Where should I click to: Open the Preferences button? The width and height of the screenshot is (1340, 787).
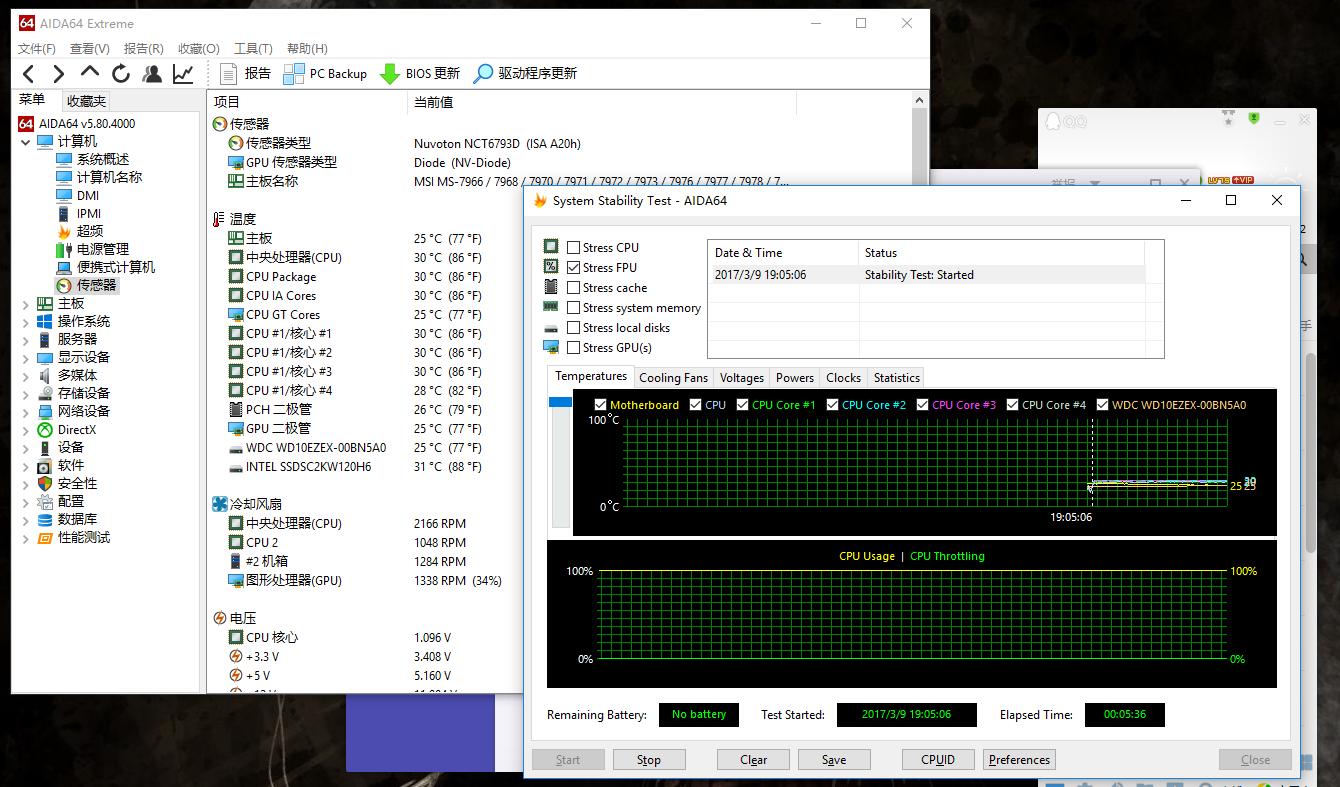(1019, 760)
